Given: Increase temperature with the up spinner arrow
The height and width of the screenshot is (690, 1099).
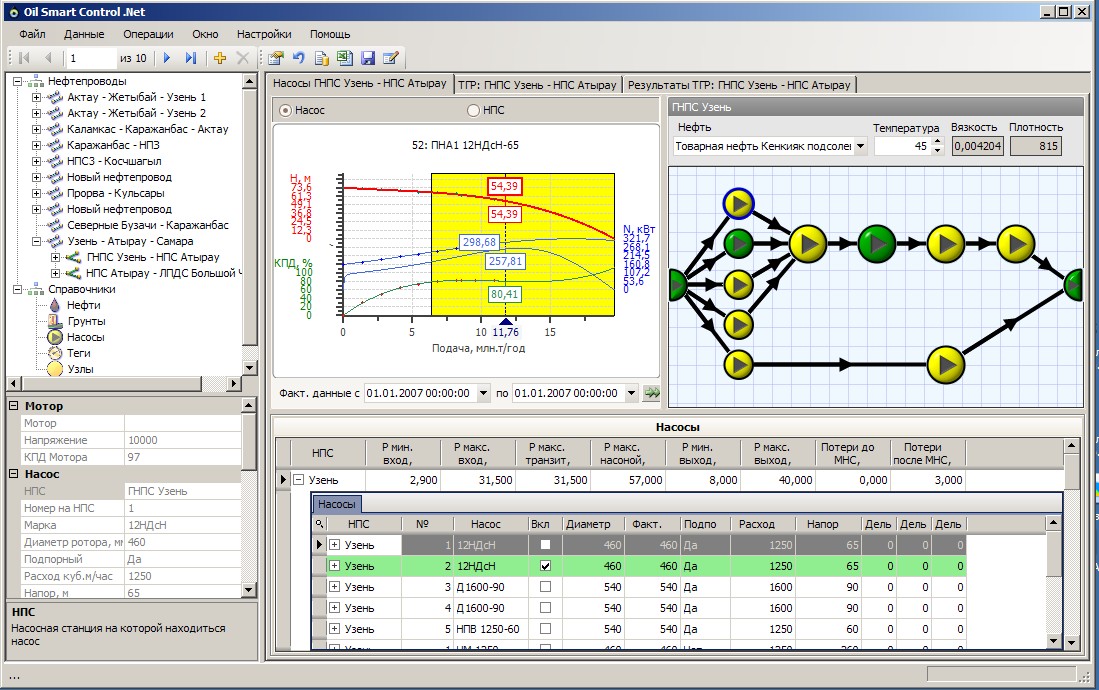Looking at the screenshot, I should (937, 141).
